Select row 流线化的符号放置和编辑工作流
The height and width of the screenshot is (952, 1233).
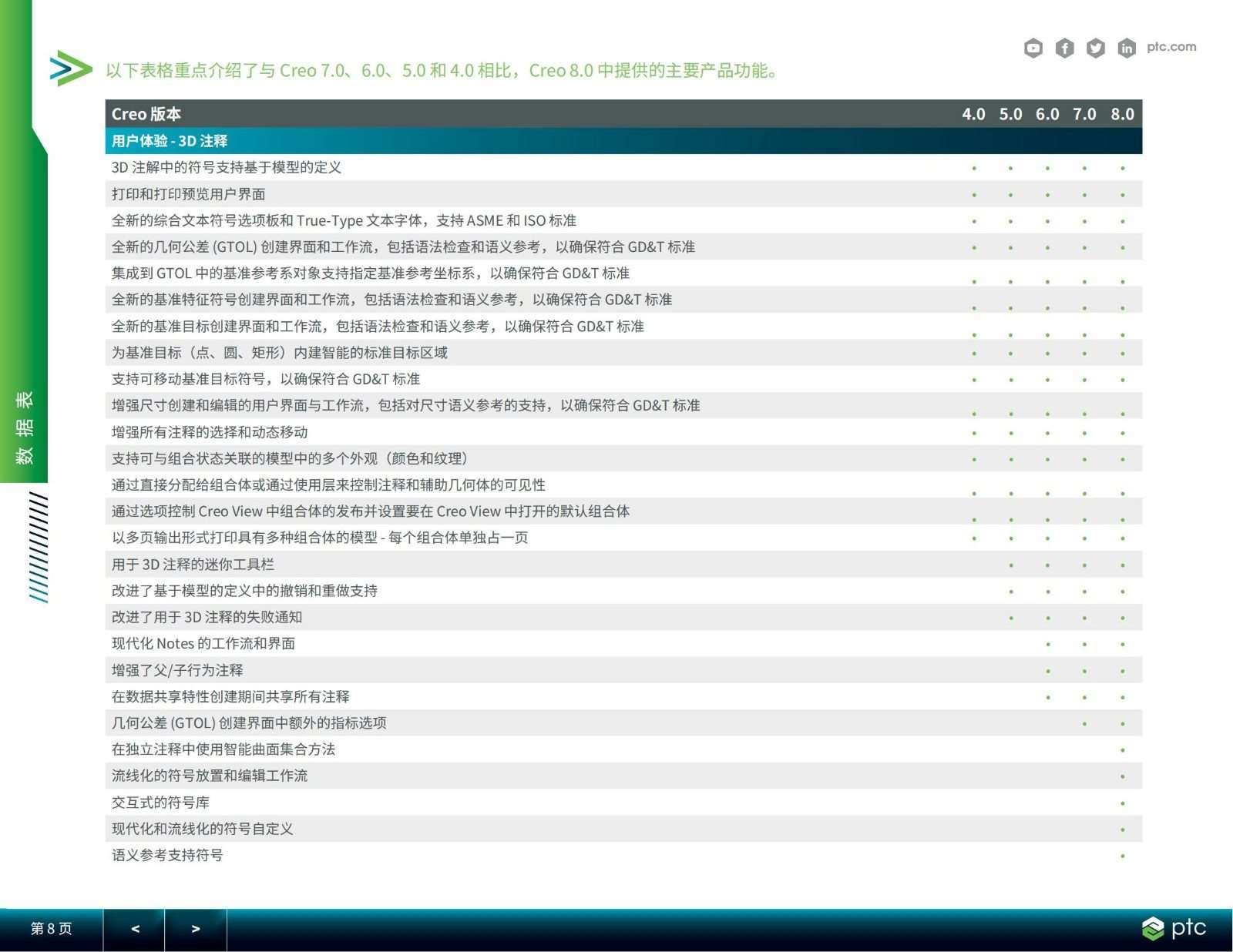(x=623, y=776)
